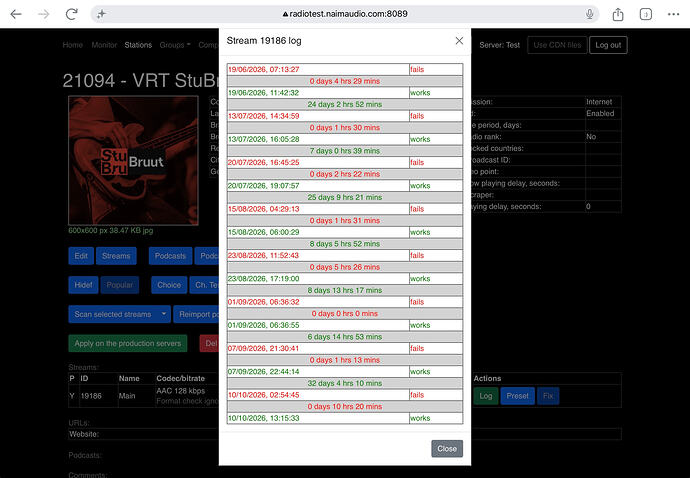The width and height of the screenshot is (690, 478).
Task: Open the tabs overview icon
Action: pyautogui.click(x=646, y=14)
